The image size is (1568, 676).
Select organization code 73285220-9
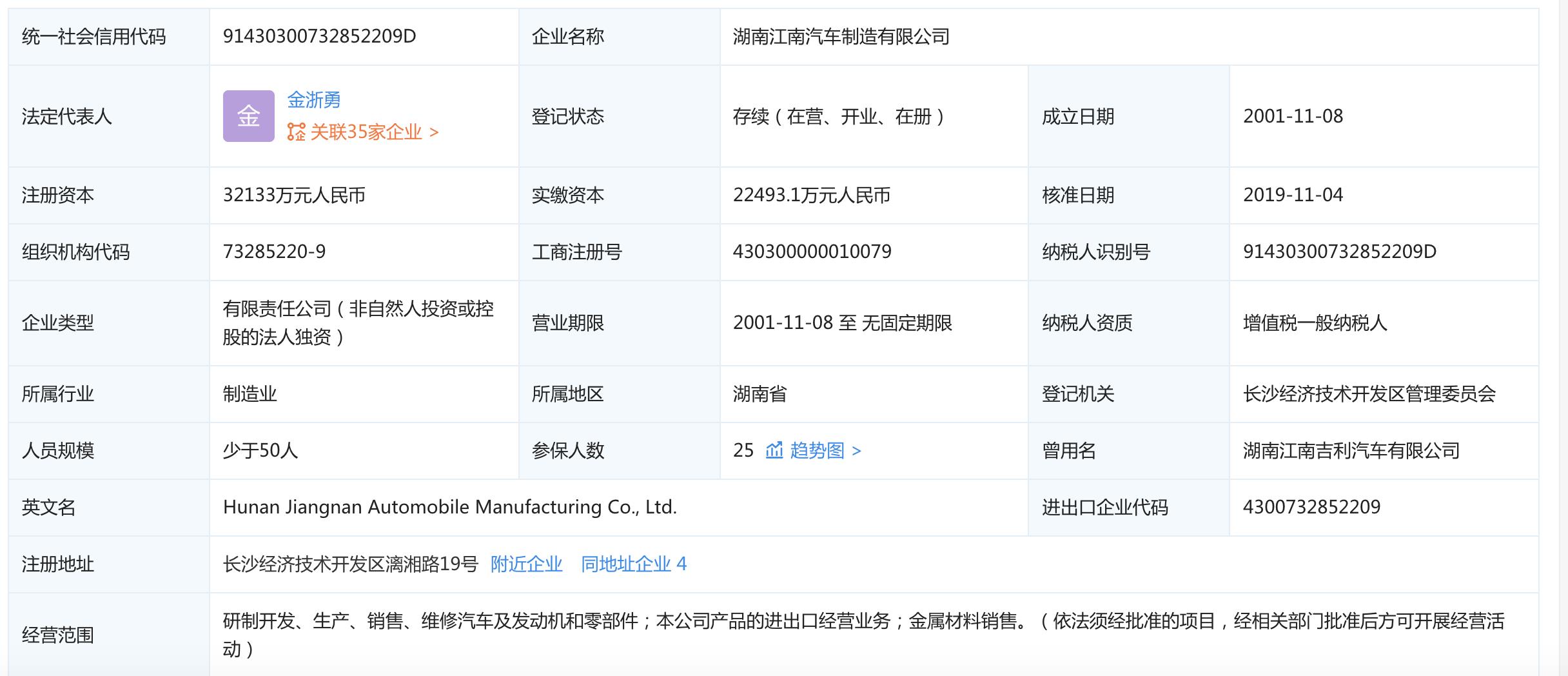coord(275,252)
